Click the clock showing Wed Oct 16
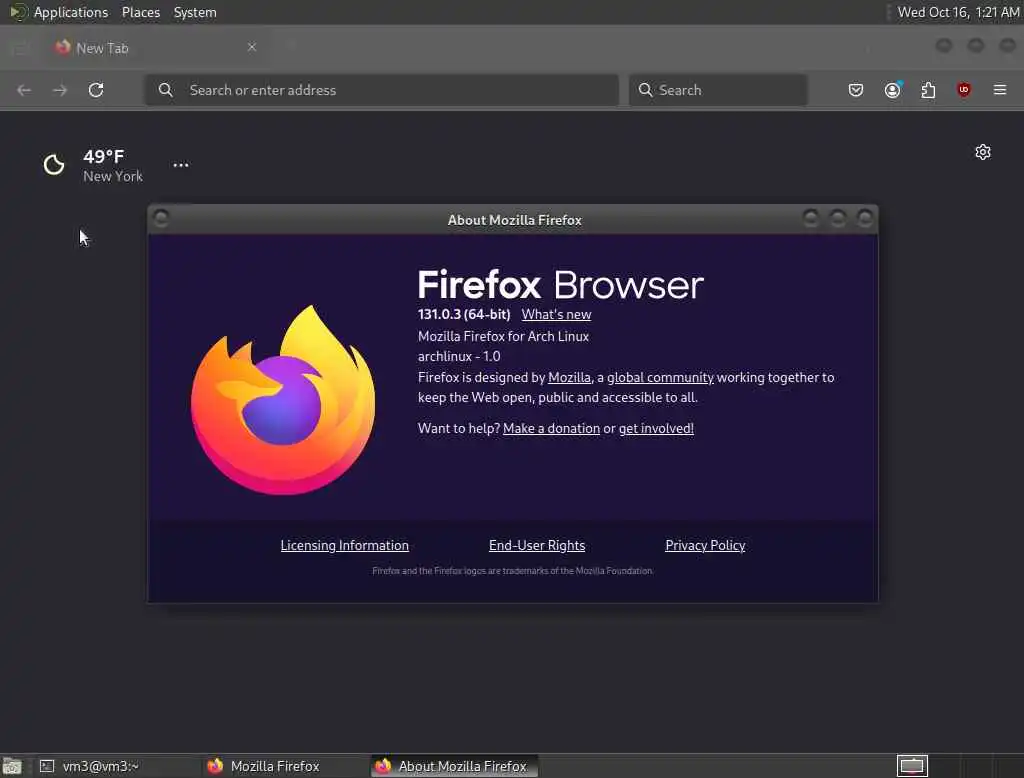1024x778 pixels. pos(958,12)
